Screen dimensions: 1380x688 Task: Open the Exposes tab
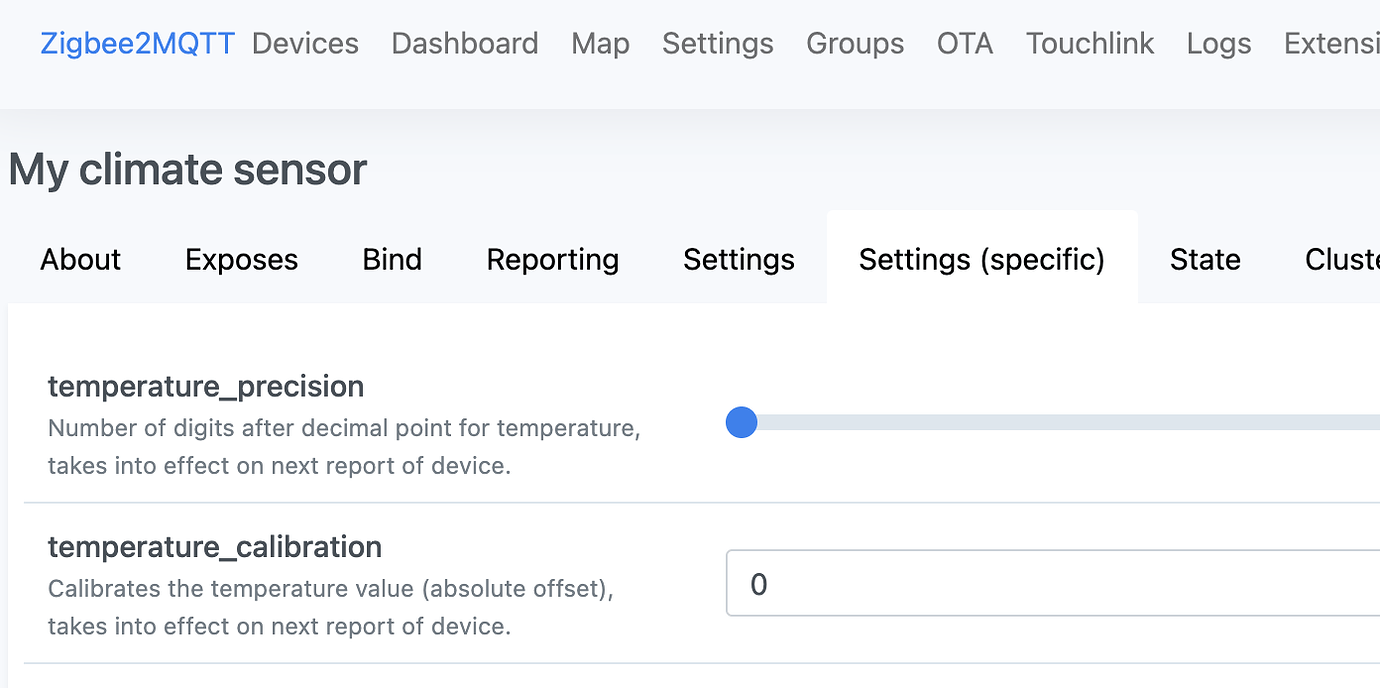pyautogui.click(x=241, y=259)
